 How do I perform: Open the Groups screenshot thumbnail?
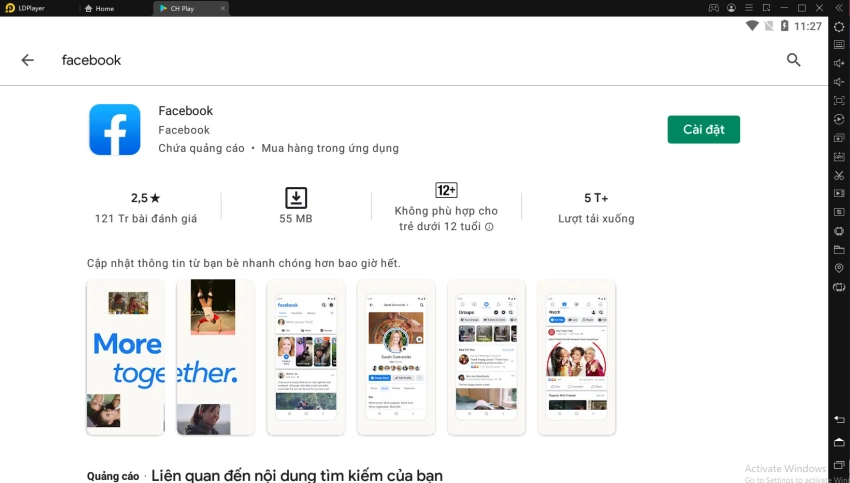(x=486, y=357)
